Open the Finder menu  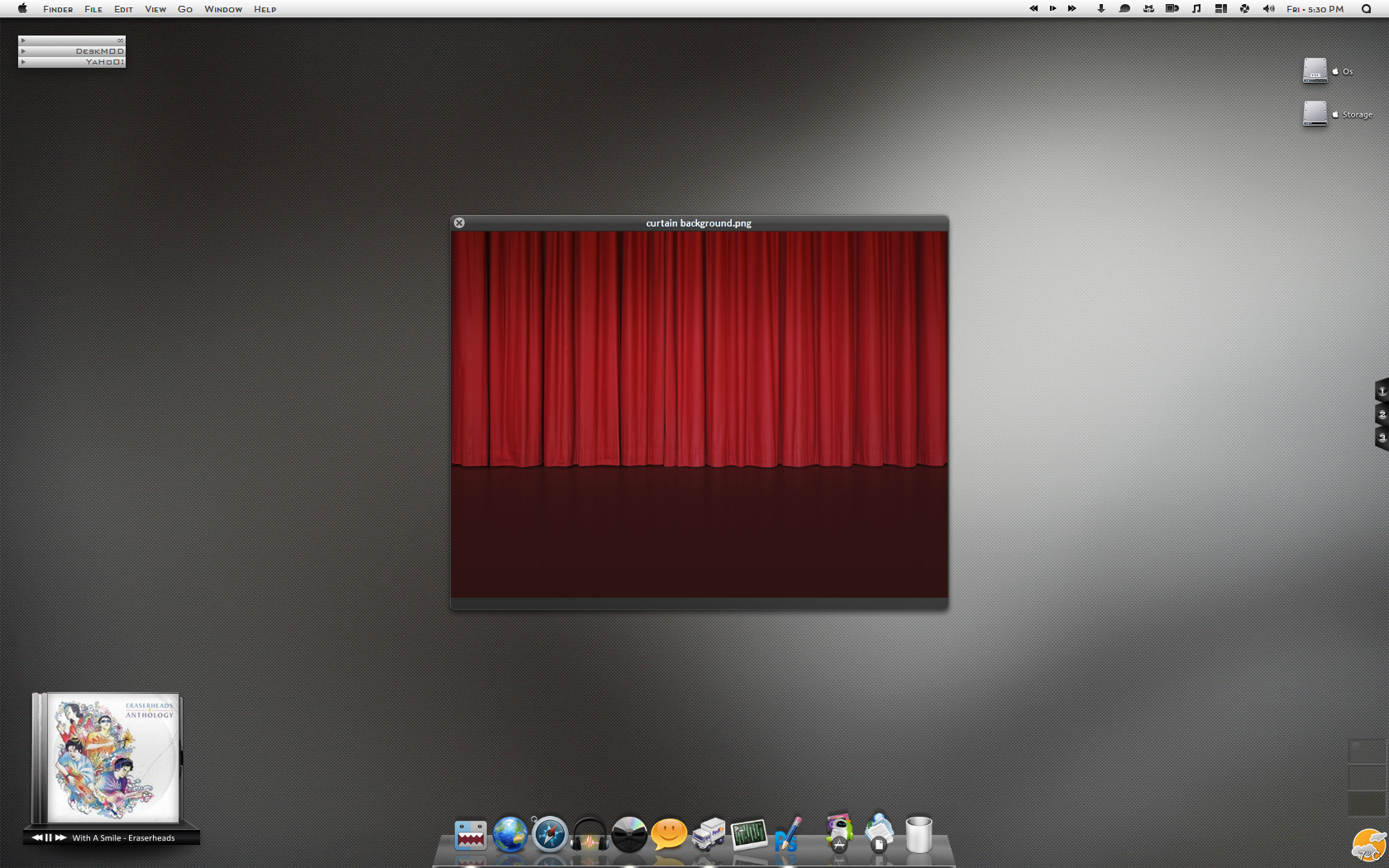[x=58, y=9]
